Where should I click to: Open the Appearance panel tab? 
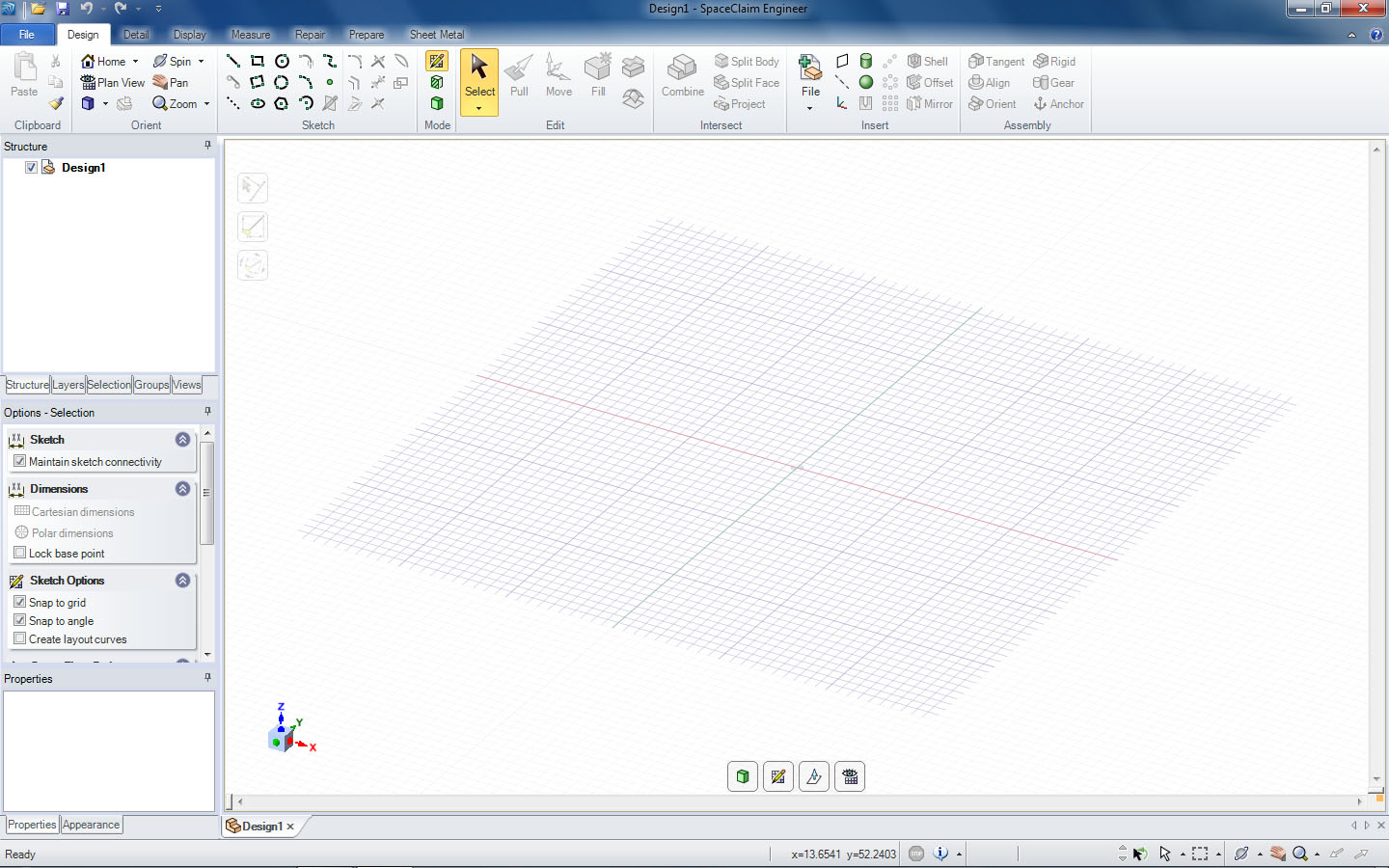pyautogui.click(x=92, y=825)
